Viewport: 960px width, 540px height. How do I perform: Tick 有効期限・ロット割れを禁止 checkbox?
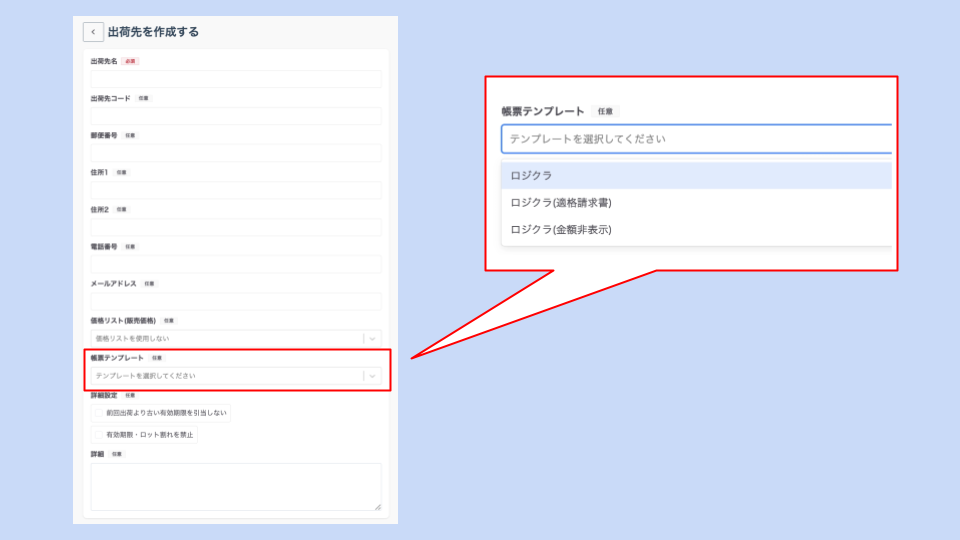point(99,435)
